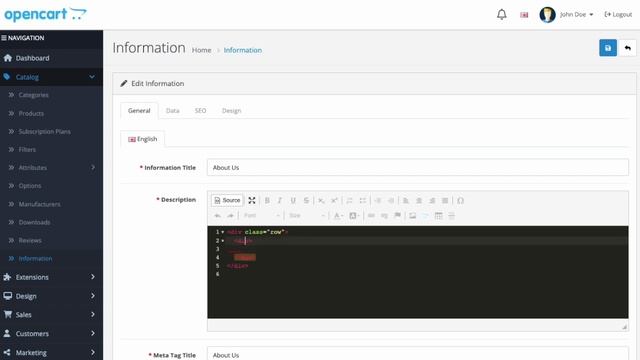Redo last editor action
The height and width of the screenshot is (360, 640).
(x=231, y=216)
